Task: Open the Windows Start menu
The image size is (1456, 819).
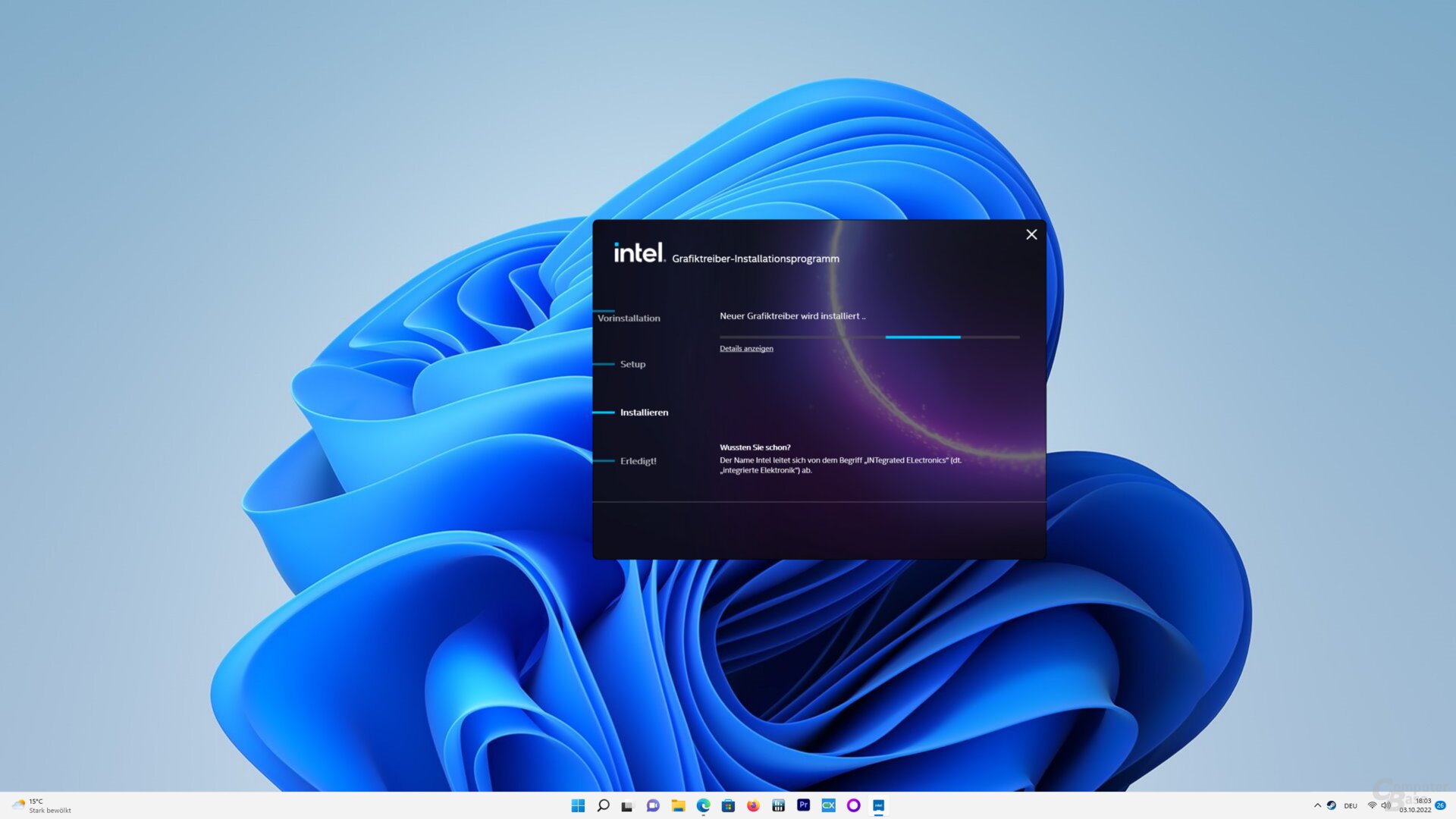Action: pyautogui.click(x=578, y=805)
